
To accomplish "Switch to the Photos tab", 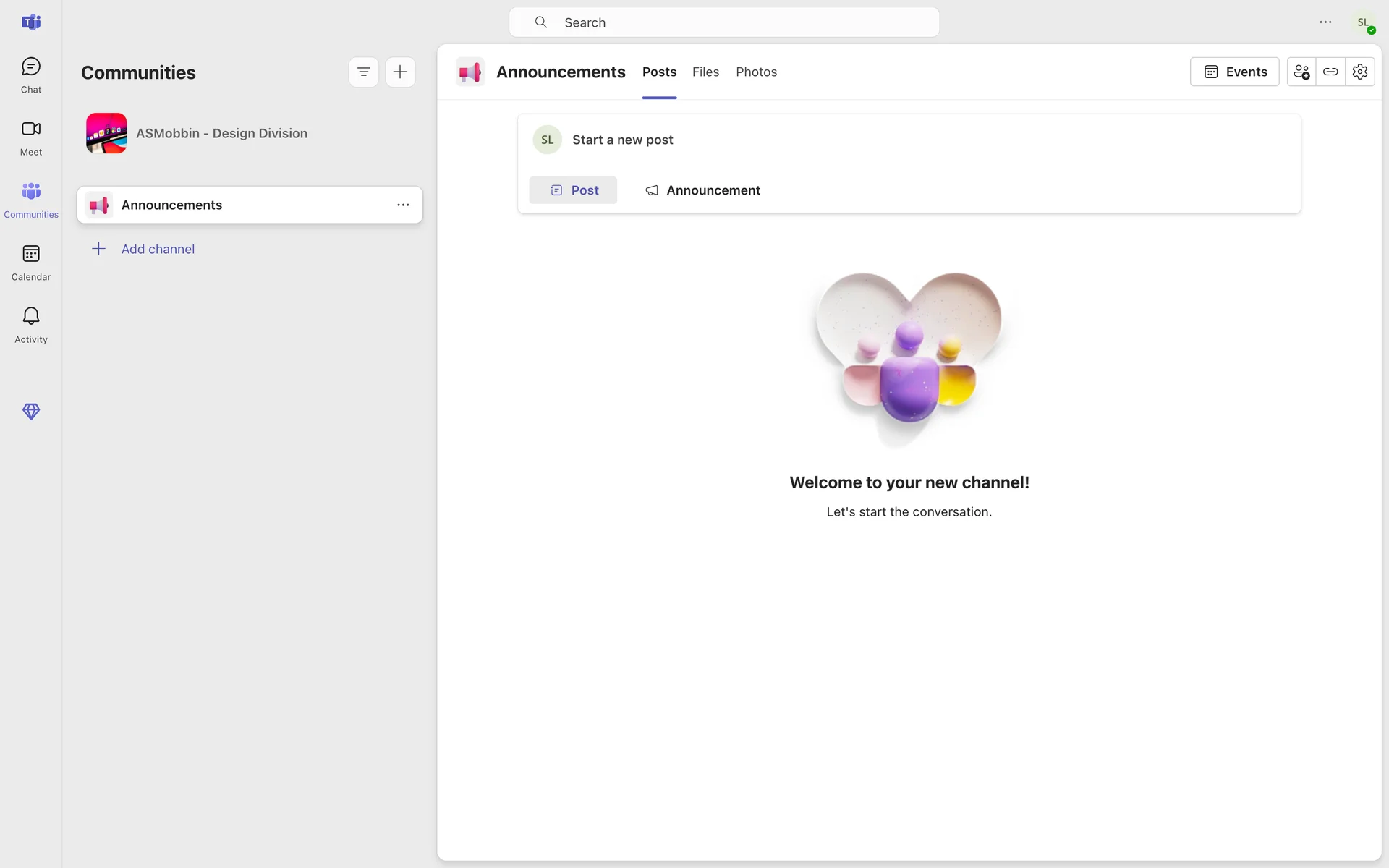I will point(756,72).
